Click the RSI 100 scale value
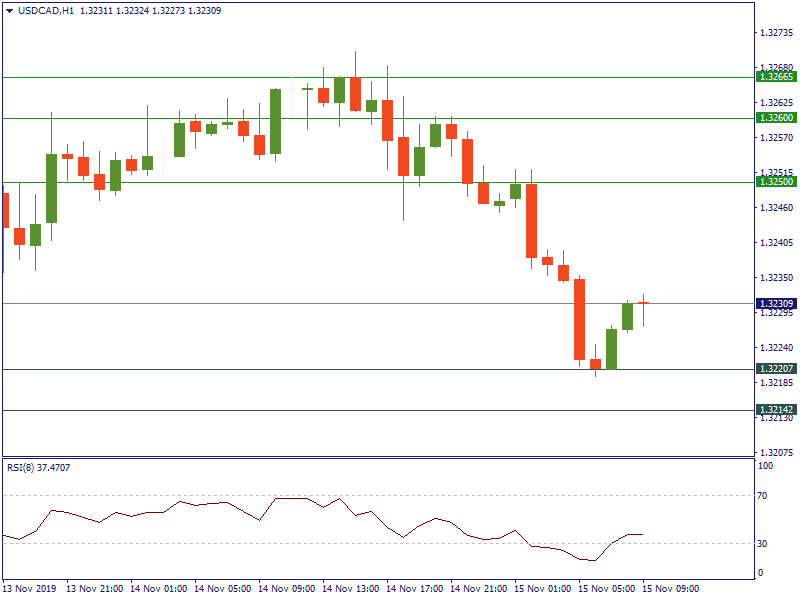 click(x=767, y=466)
